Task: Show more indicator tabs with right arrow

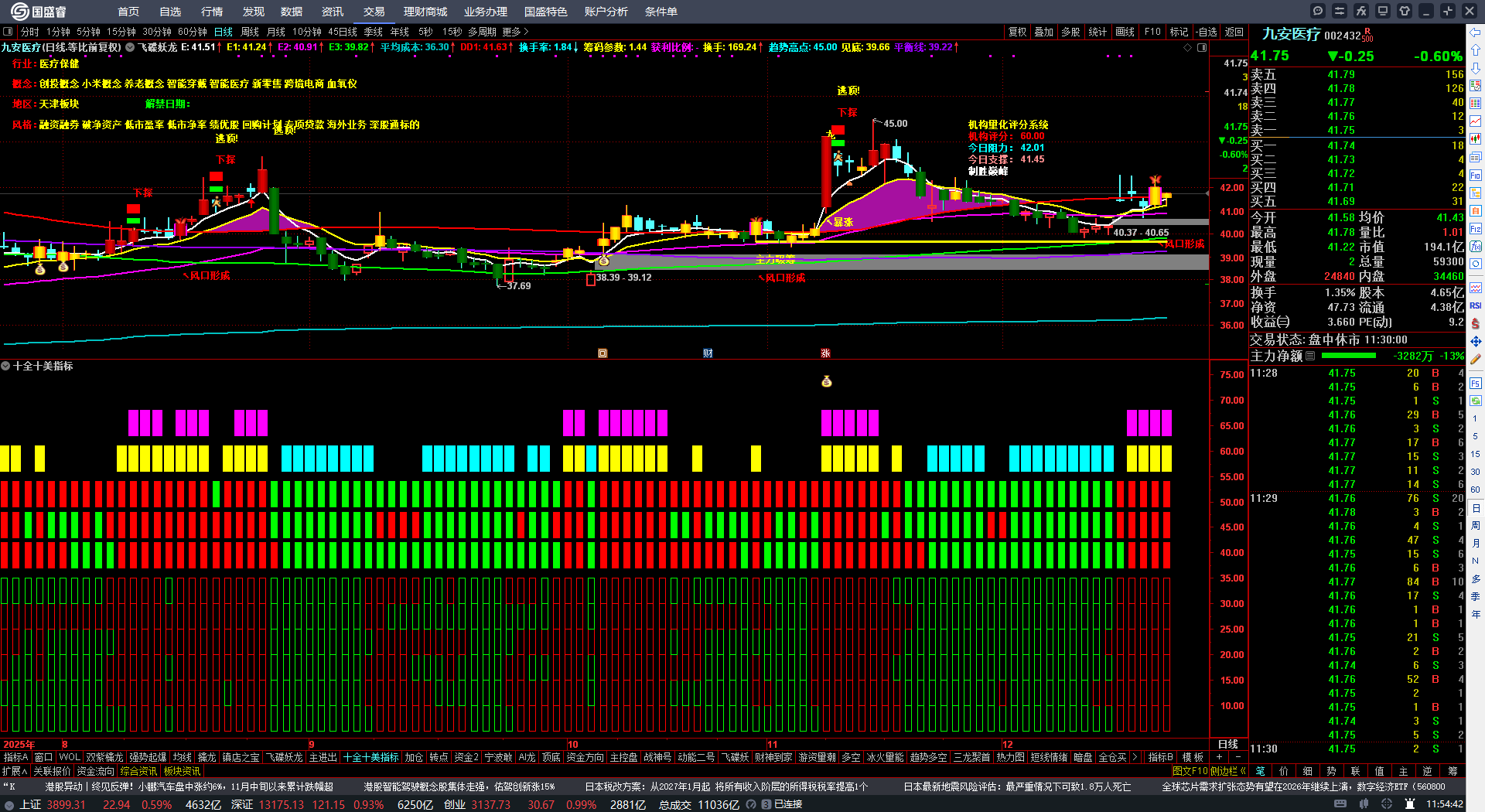Action: pyautogui.click(x=1135, y=757)
